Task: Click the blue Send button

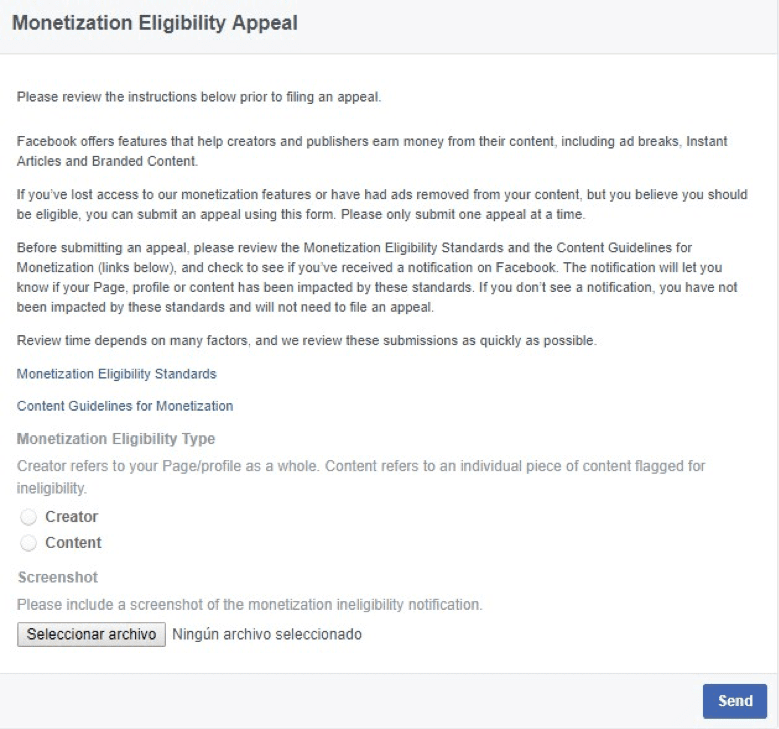Action: 734,701
